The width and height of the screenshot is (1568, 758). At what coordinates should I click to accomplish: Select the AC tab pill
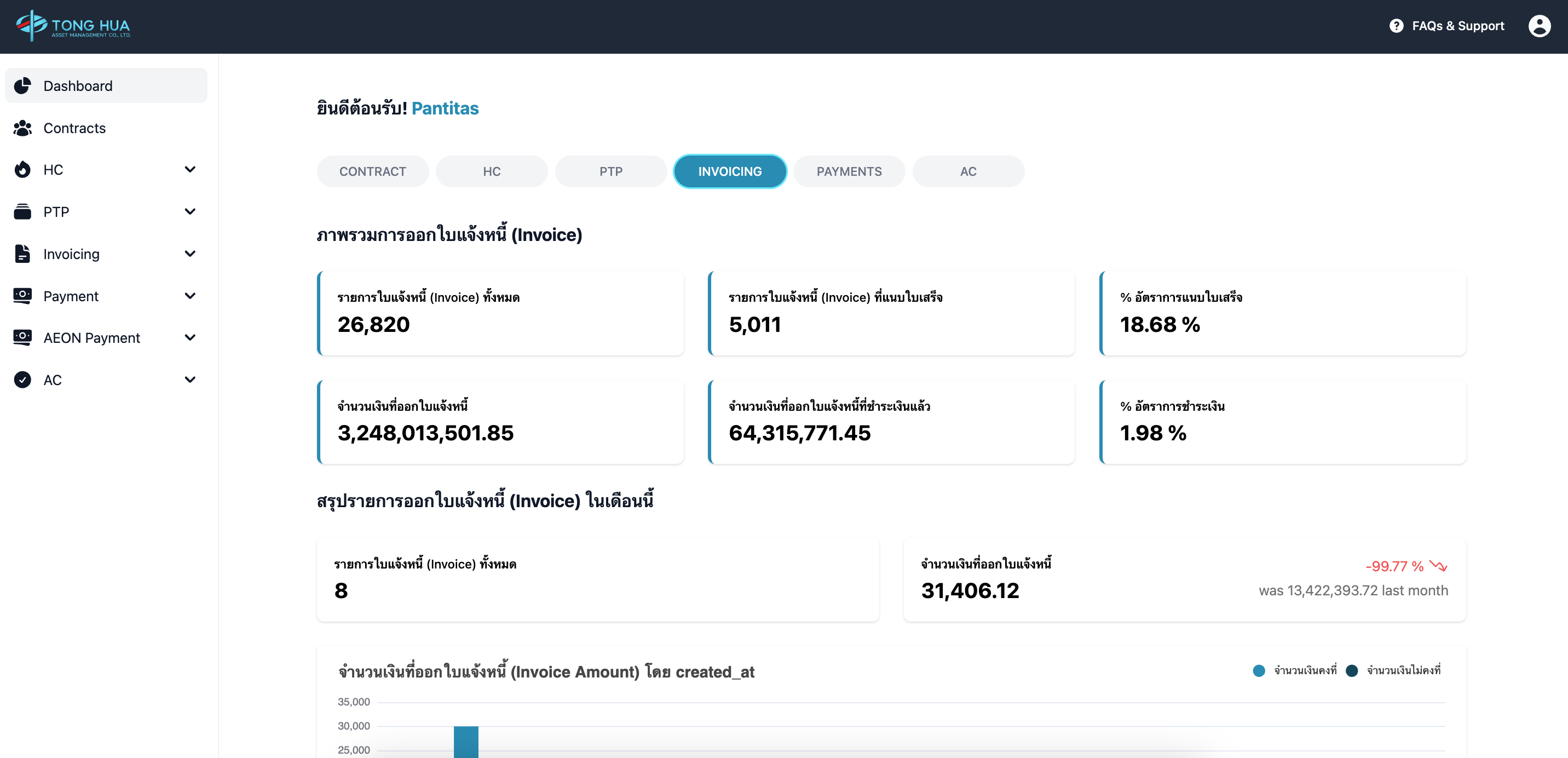coord(968,171)
